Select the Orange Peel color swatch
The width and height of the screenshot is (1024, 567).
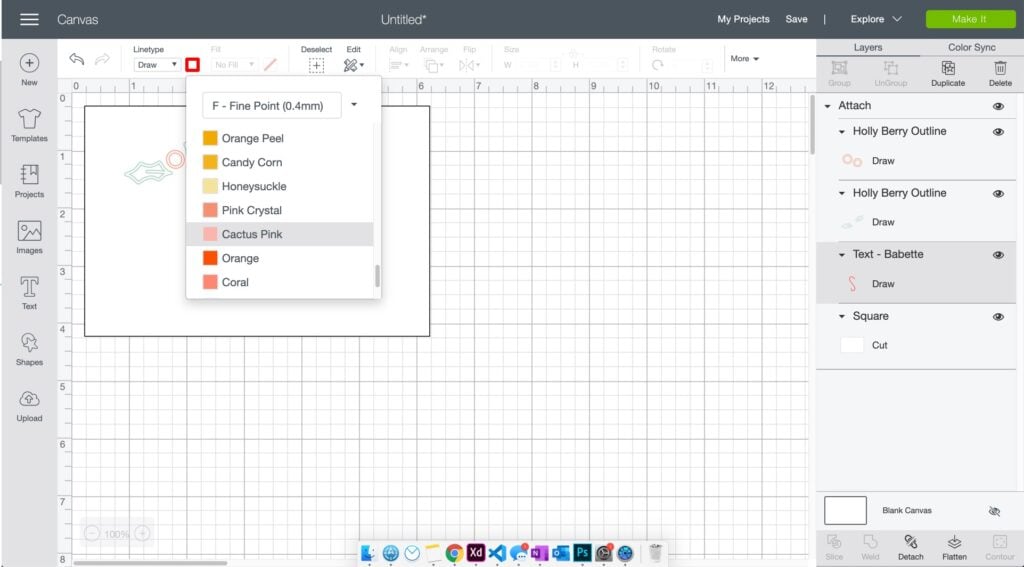tap(210, 138)
